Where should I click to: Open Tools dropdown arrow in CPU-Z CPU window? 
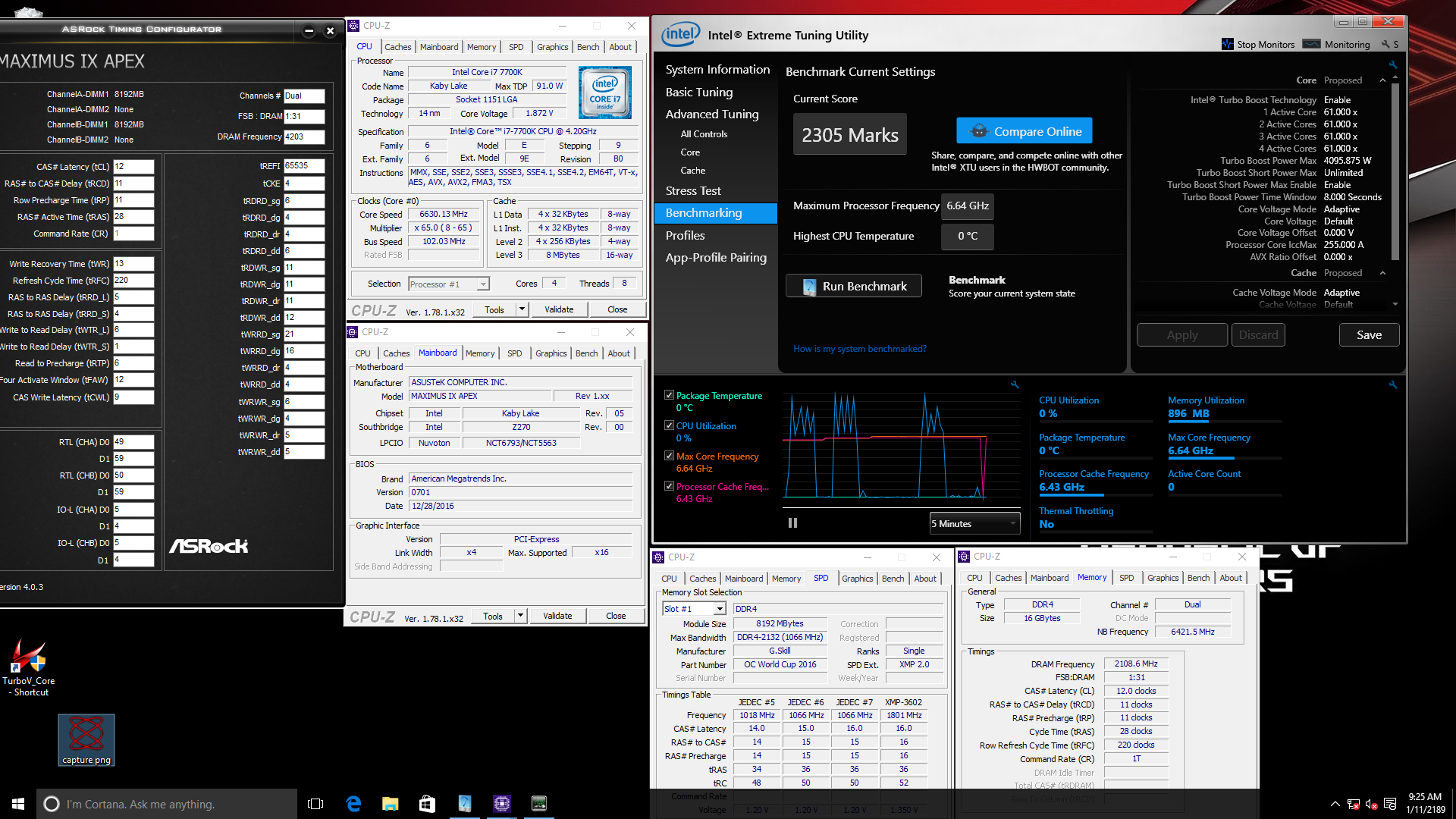[x=522, y=309]
